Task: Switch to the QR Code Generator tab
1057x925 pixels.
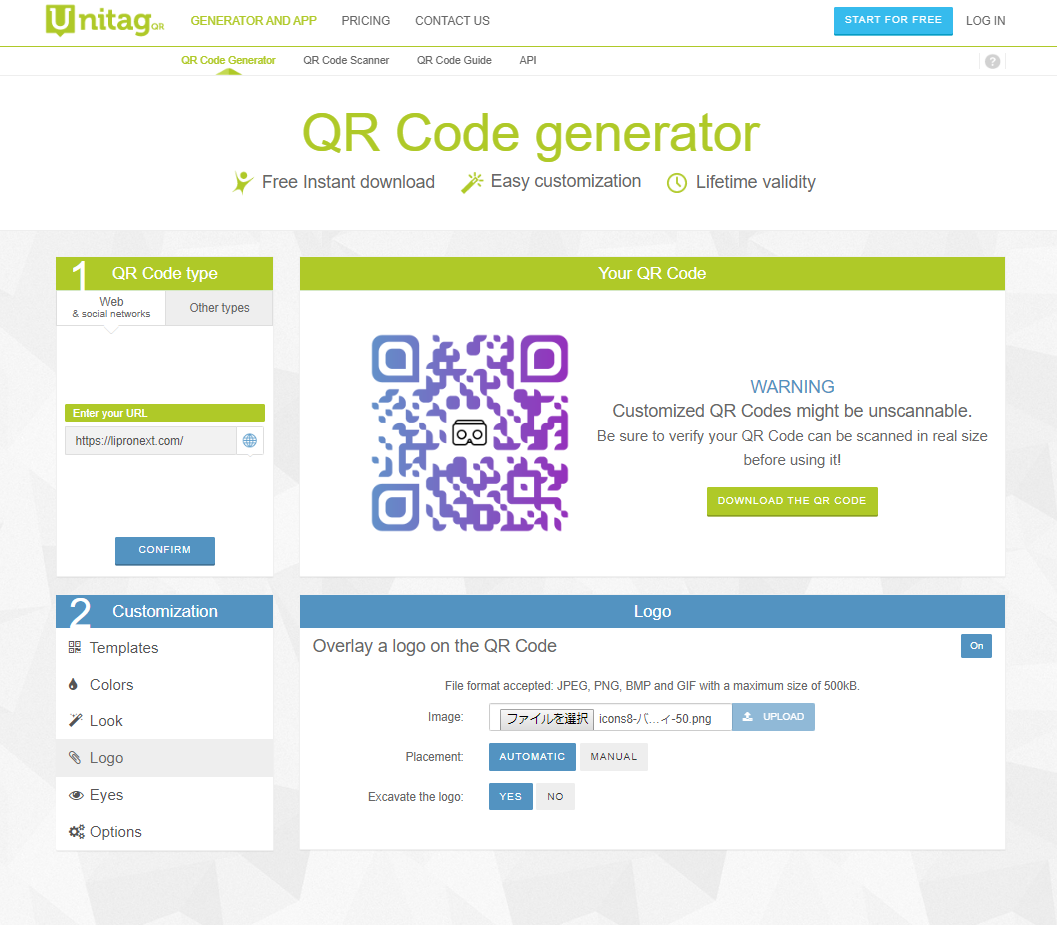Action: click(228, 60)
